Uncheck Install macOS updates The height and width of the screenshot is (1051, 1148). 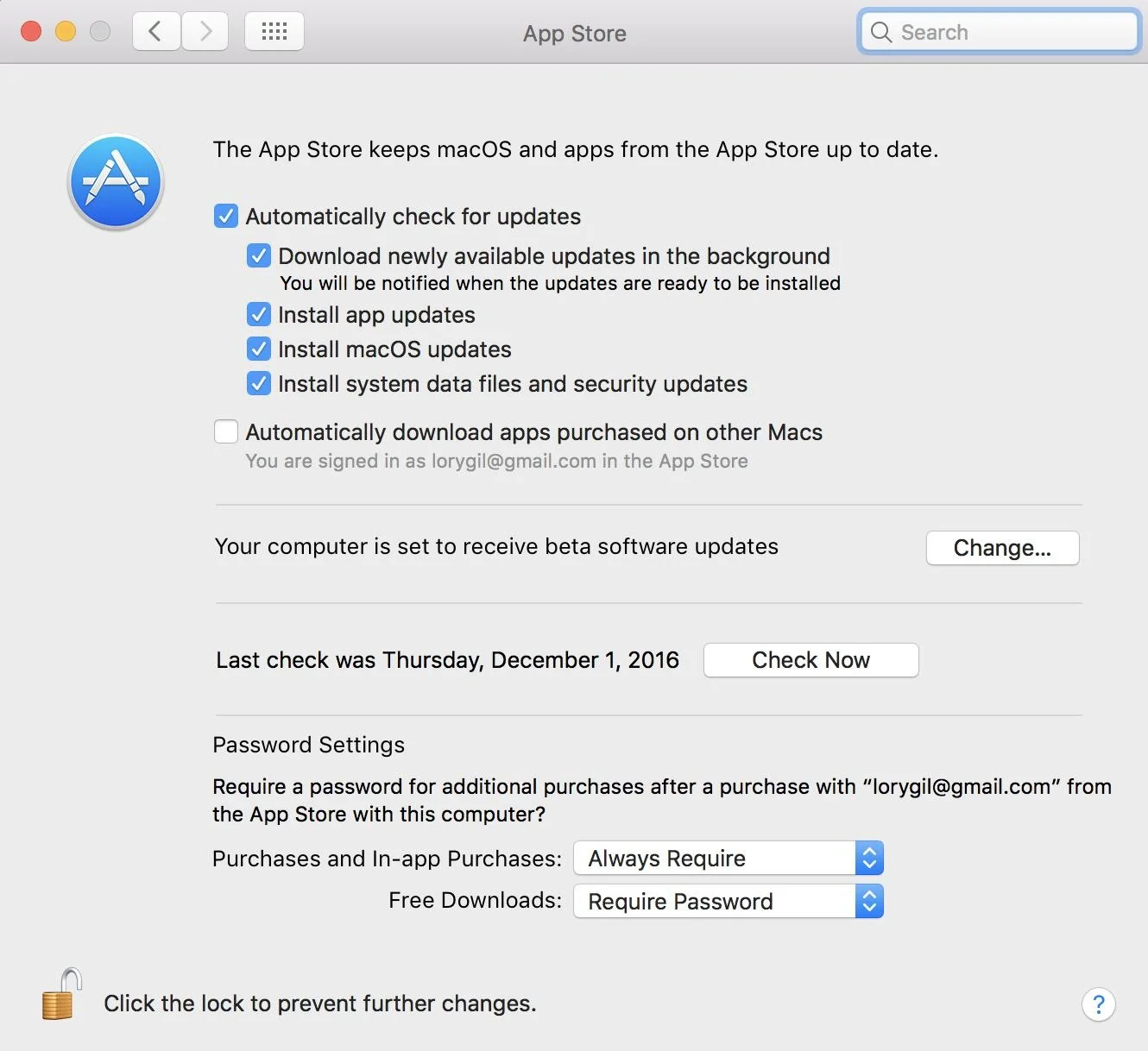point(259,349)
